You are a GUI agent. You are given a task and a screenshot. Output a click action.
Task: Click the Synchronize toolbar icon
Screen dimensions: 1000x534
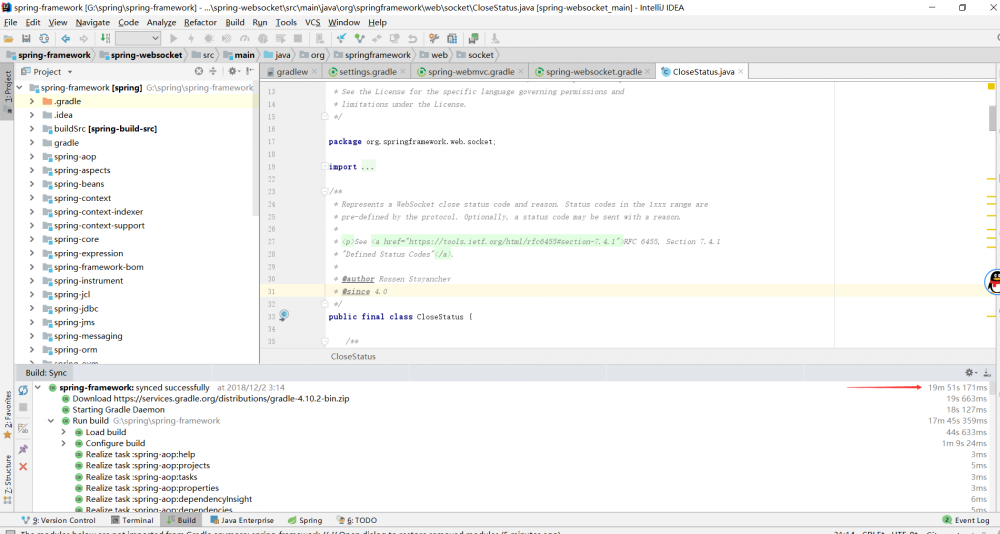43,38
